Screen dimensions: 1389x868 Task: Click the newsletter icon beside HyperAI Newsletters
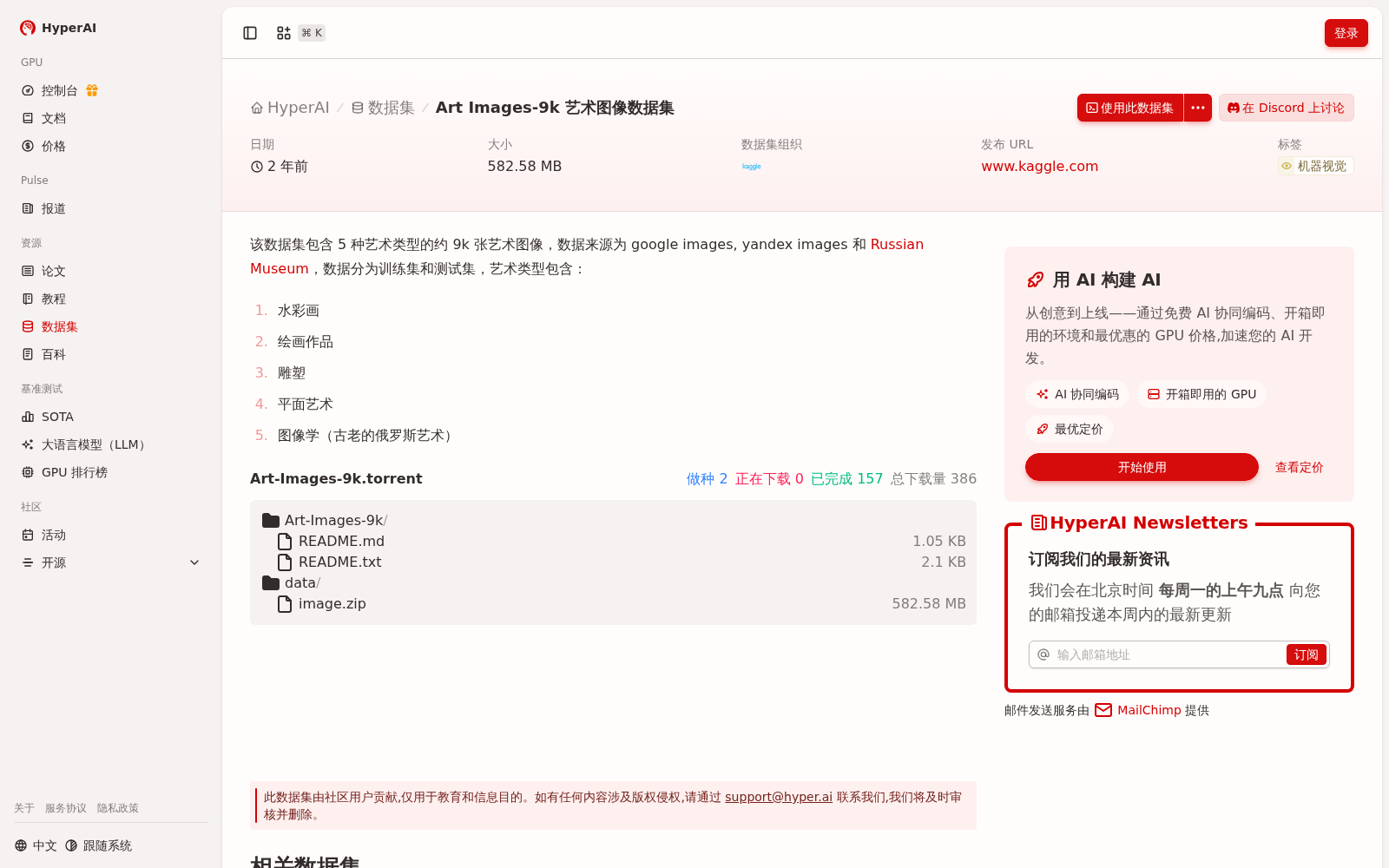1038,523
